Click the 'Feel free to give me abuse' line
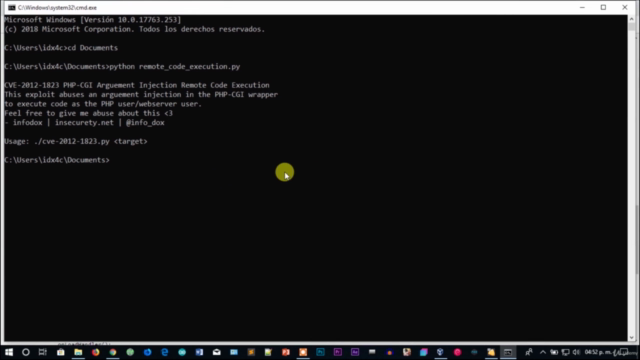The width and height of the screenshot is (640, 360). coord(89,113)
